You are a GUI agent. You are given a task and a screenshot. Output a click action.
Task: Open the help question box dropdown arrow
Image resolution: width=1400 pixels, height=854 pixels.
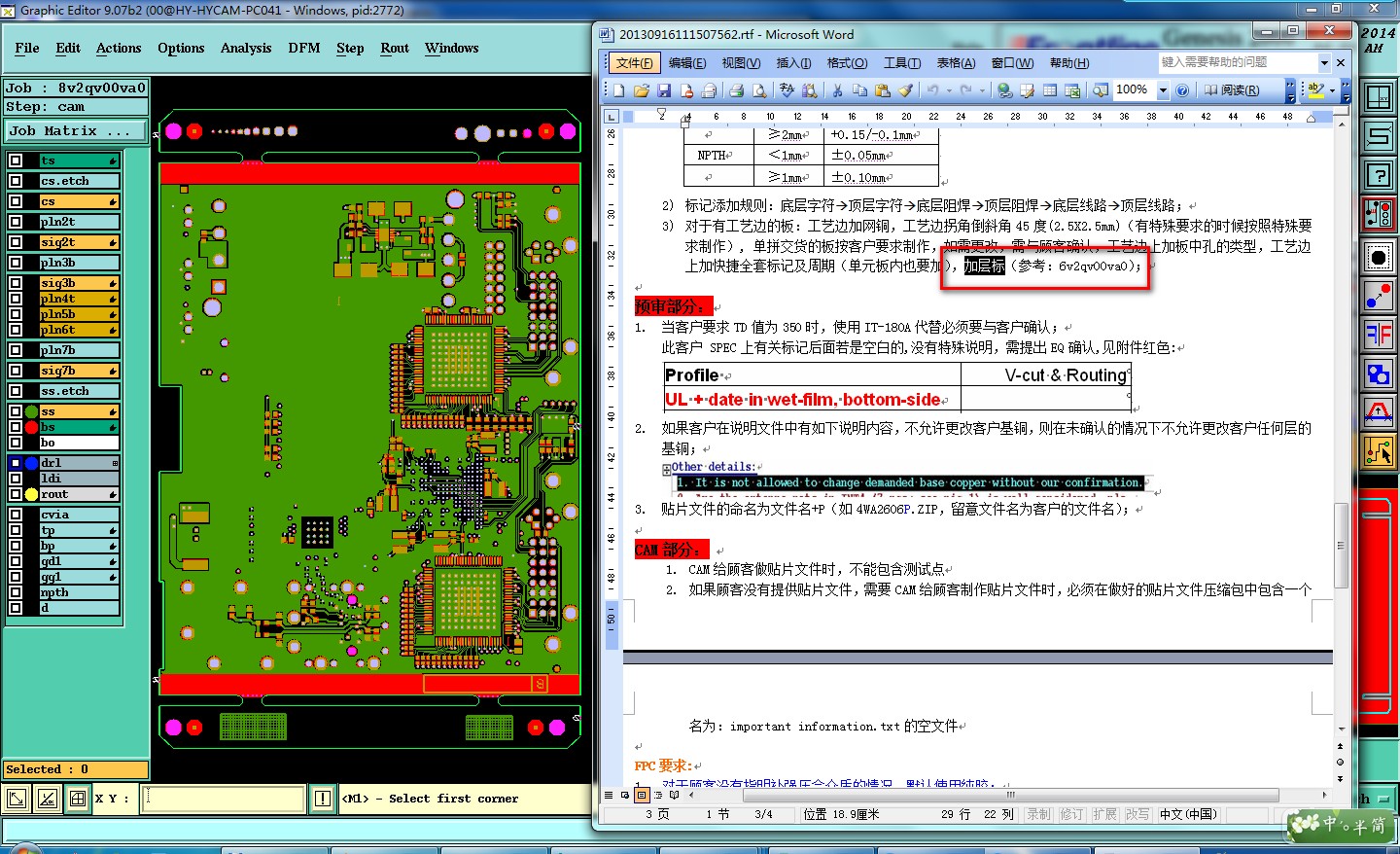[x=1324, y=62]
